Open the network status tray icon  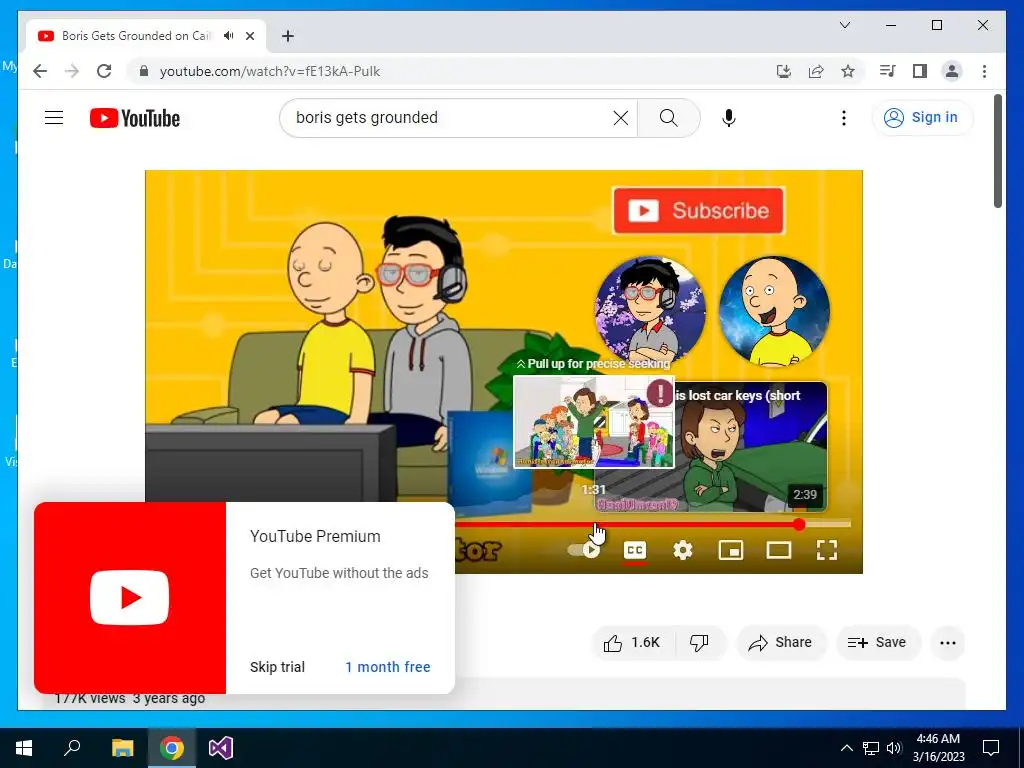(871, 748)
